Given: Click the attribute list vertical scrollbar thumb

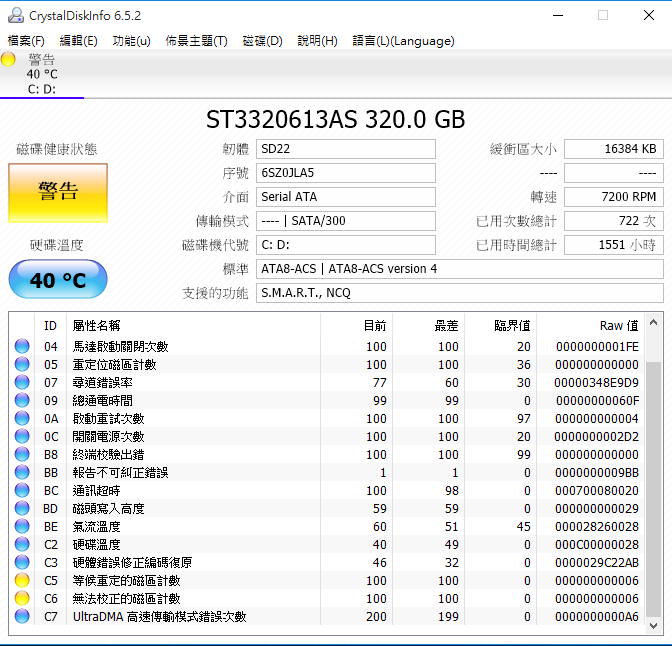Looking at the screenshot, I should (x=654, y=490).
